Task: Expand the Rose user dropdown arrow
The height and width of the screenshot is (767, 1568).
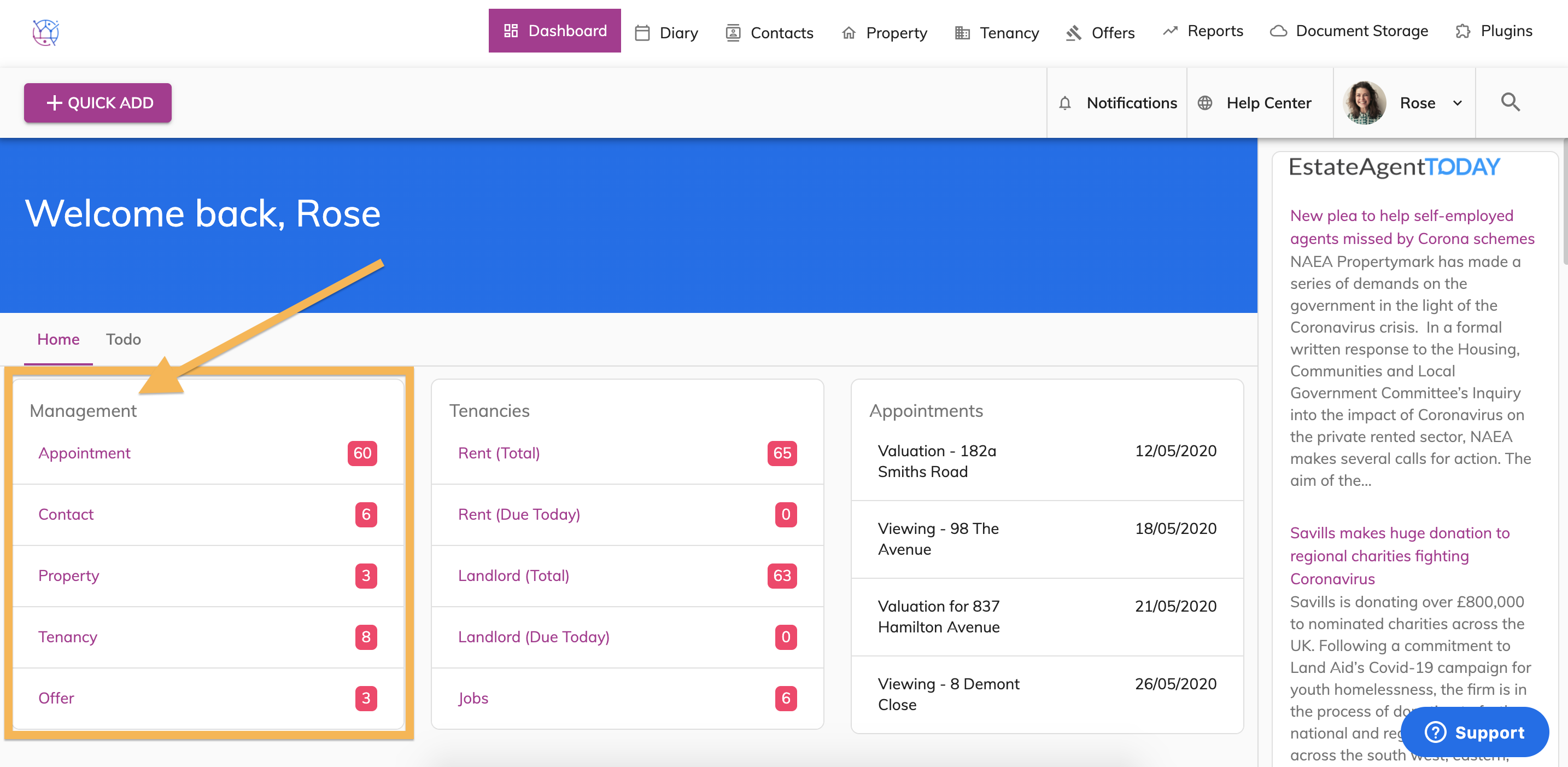Action: (x=1458, y=103)
